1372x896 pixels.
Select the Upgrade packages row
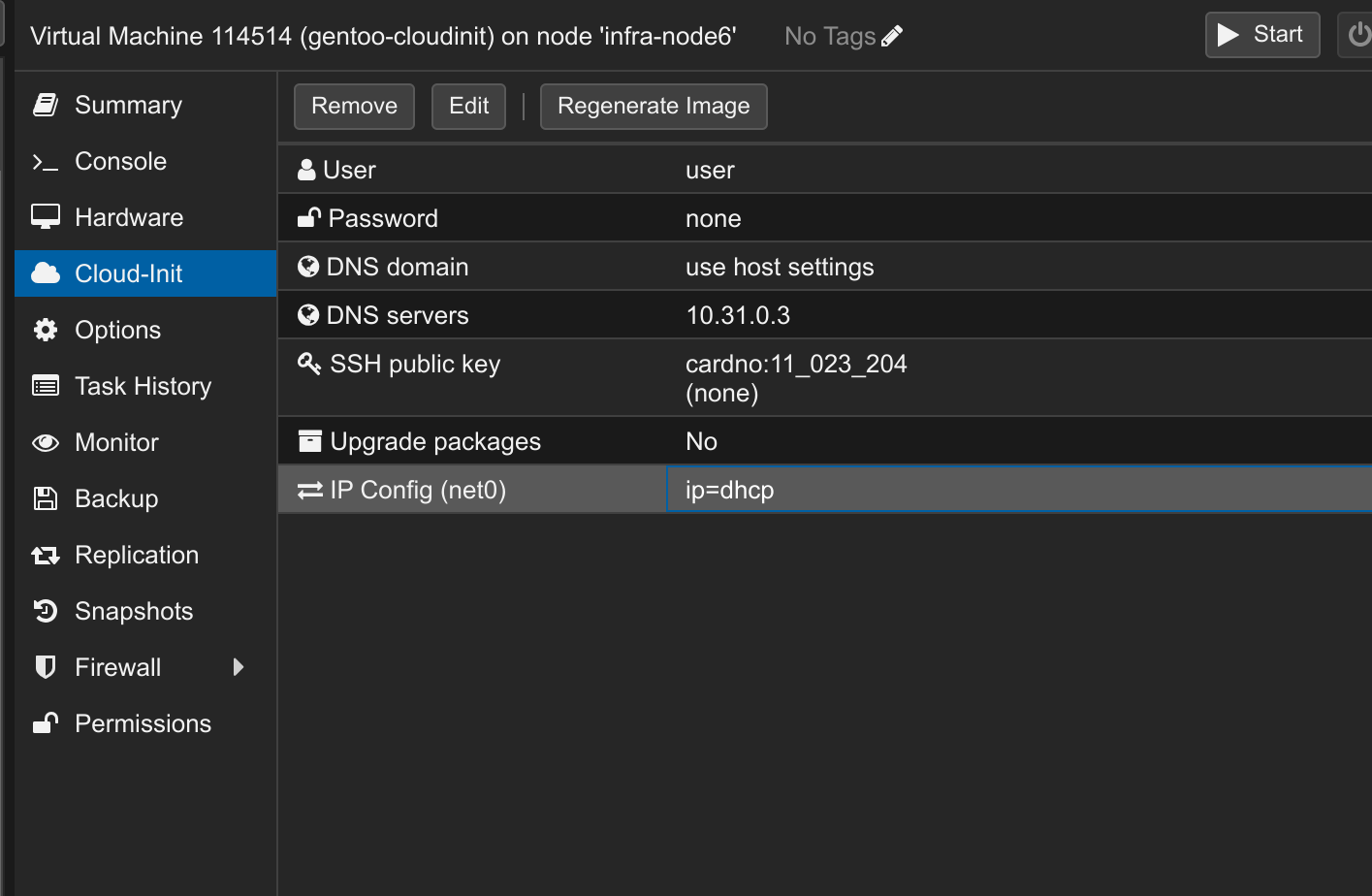pos(824,441)
